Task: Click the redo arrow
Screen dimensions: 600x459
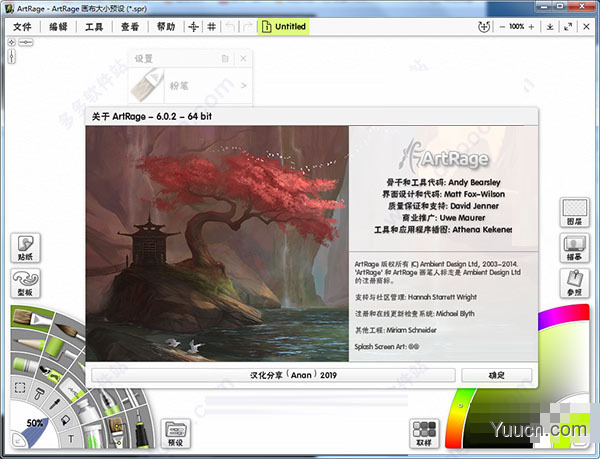Action: pyautogui.click(x=248, y=27)
